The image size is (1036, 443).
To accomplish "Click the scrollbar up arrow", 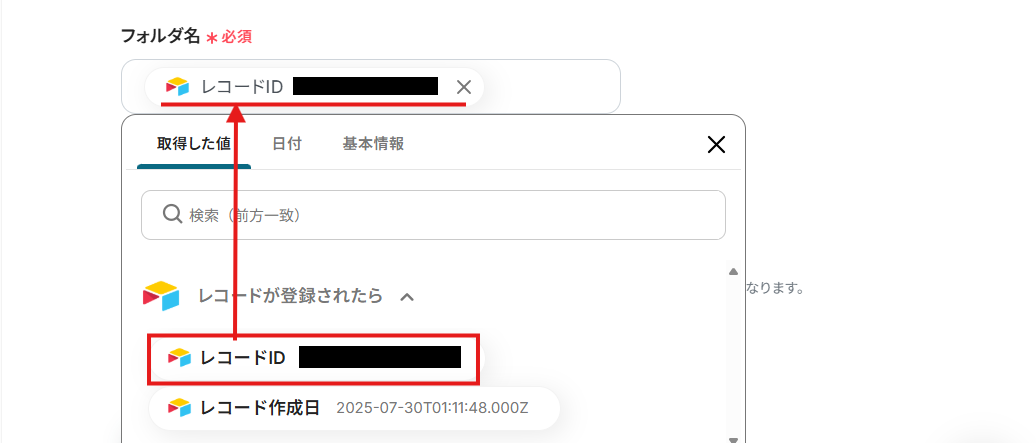I will coord(733,271).
